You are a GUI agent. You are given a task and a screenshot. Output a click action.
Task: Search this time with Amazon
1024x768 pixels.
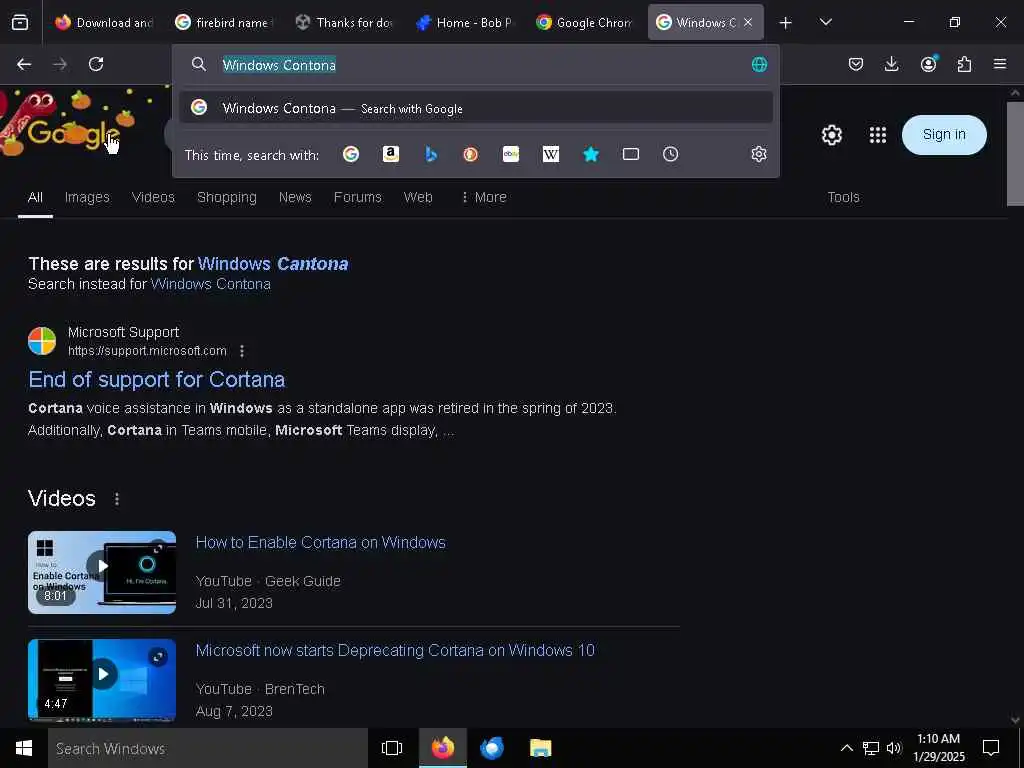[x=391, y=154]
